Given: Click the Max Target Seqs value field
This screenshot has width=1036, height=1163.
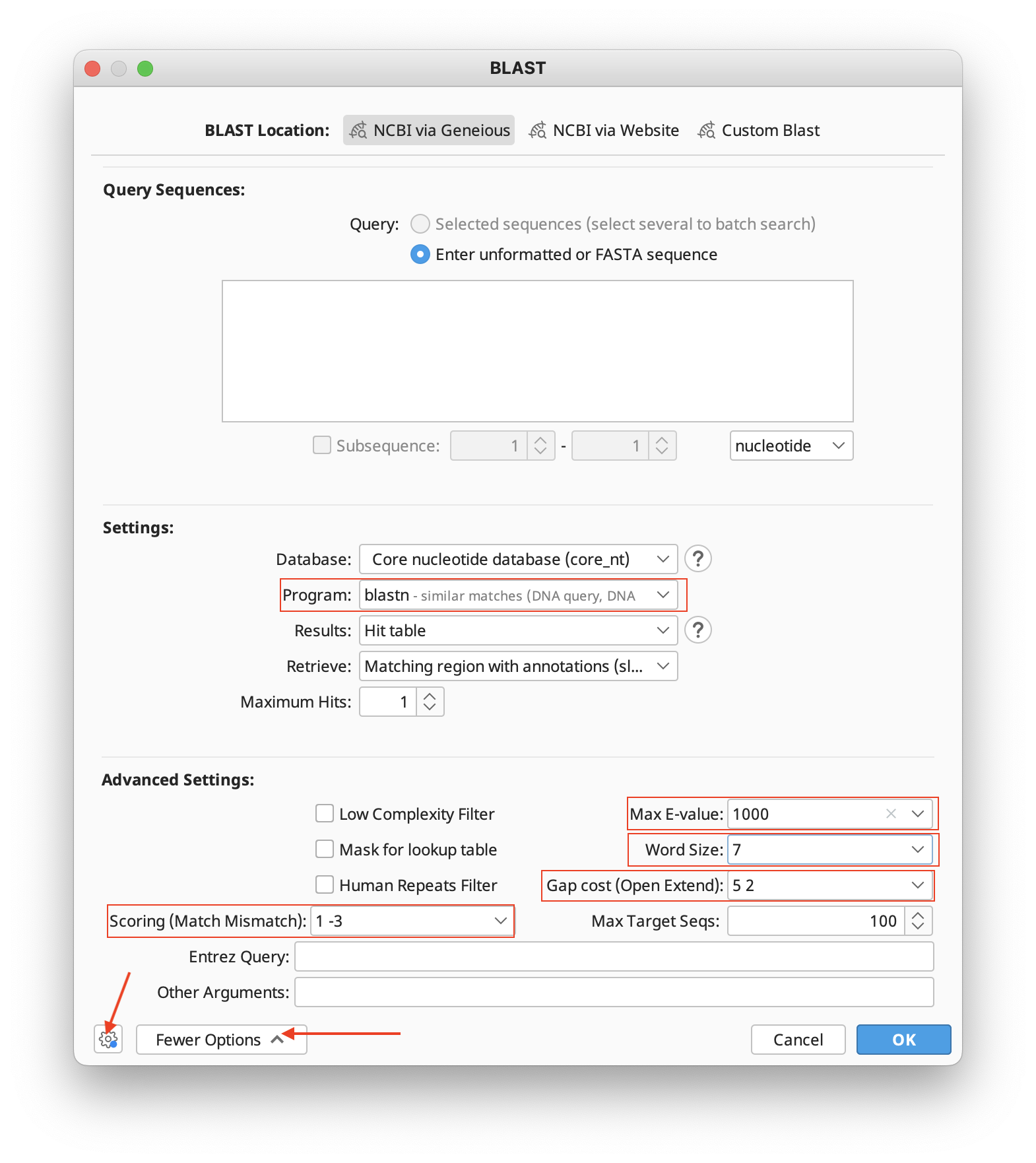Looking at the screenshot, I should (816, 921).
